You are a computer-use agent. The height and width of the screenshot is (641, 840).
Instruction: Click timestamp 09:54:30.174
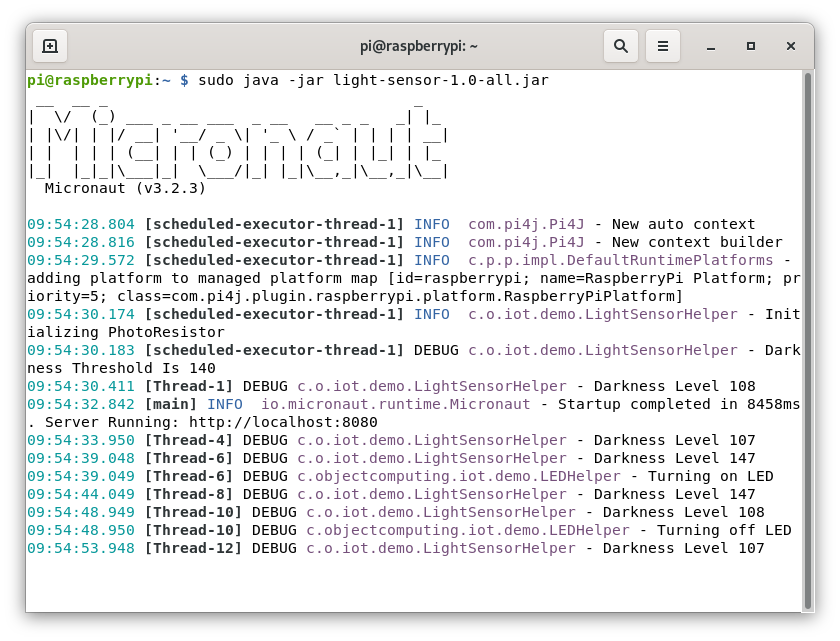[81, 314]
